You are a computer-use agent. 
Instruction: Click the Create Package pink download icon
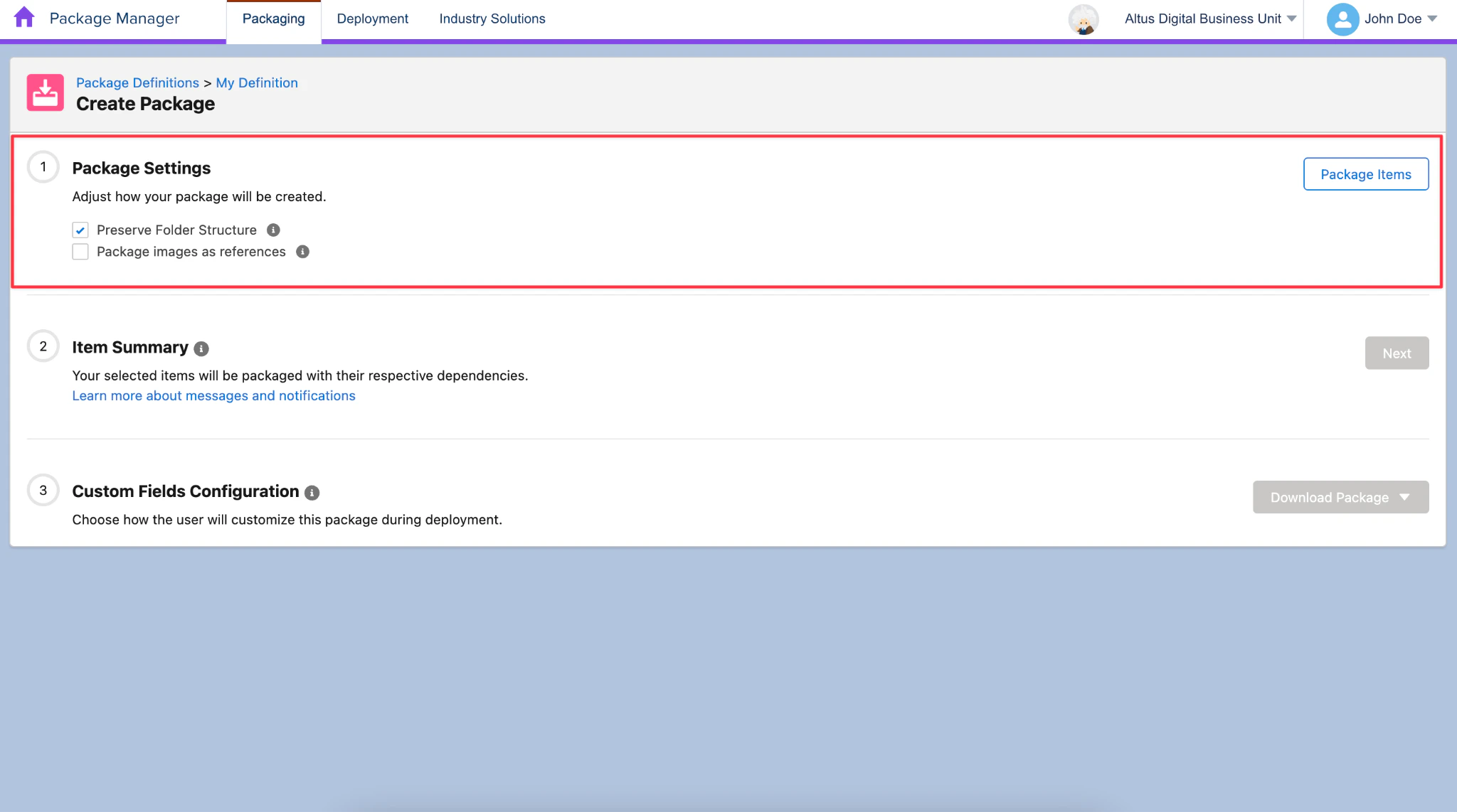coord(45,92)
